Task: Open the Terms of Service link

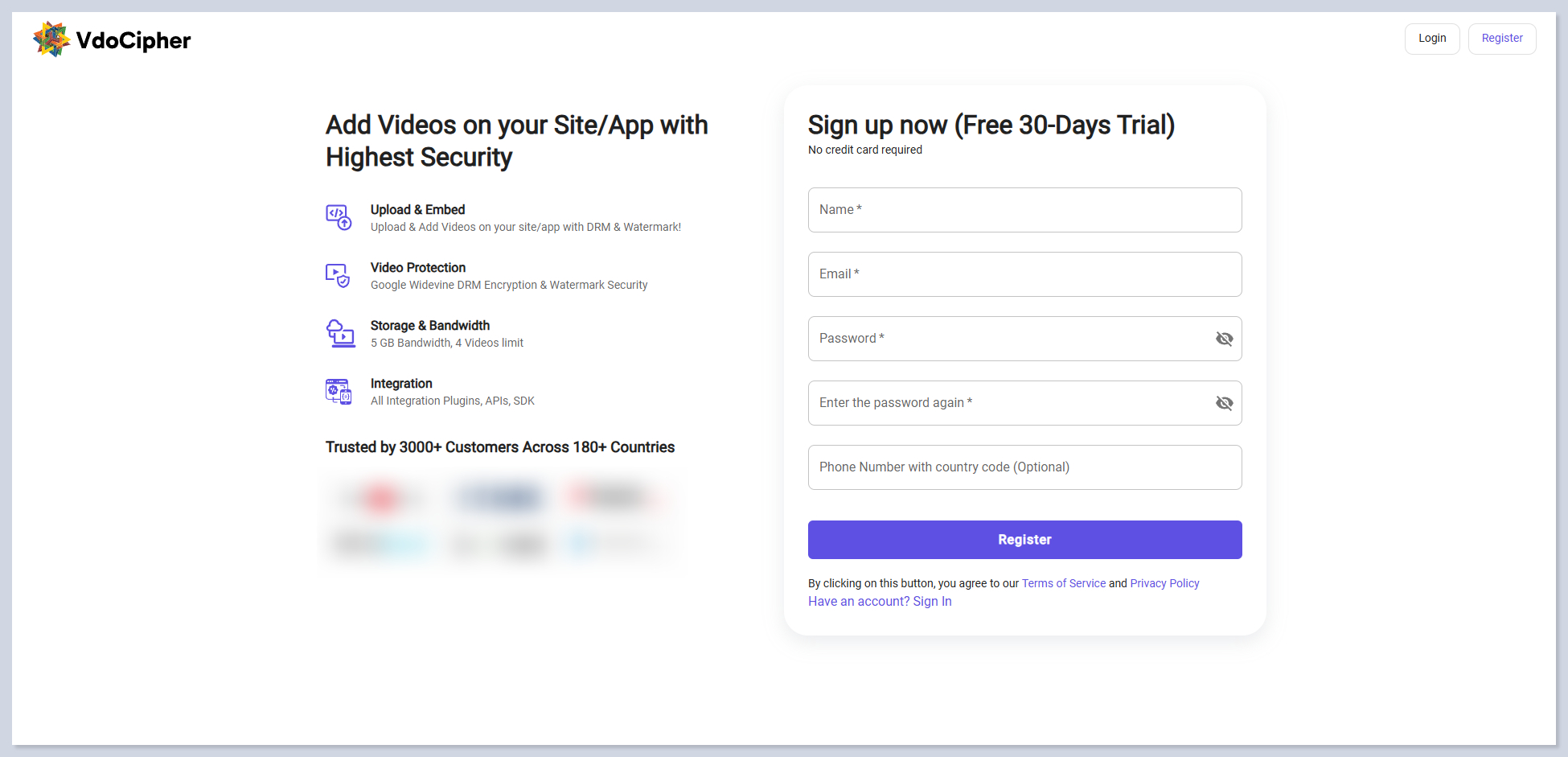Action: [x=1063, y=583]
